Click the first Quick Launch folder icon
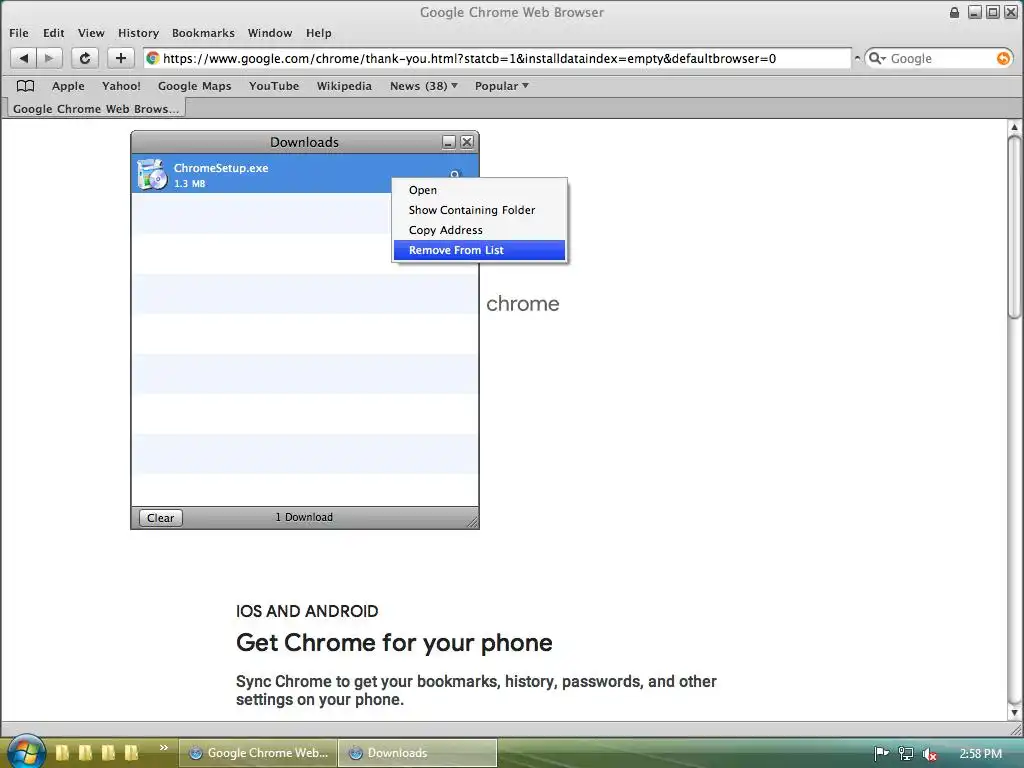 pos(62,752)
